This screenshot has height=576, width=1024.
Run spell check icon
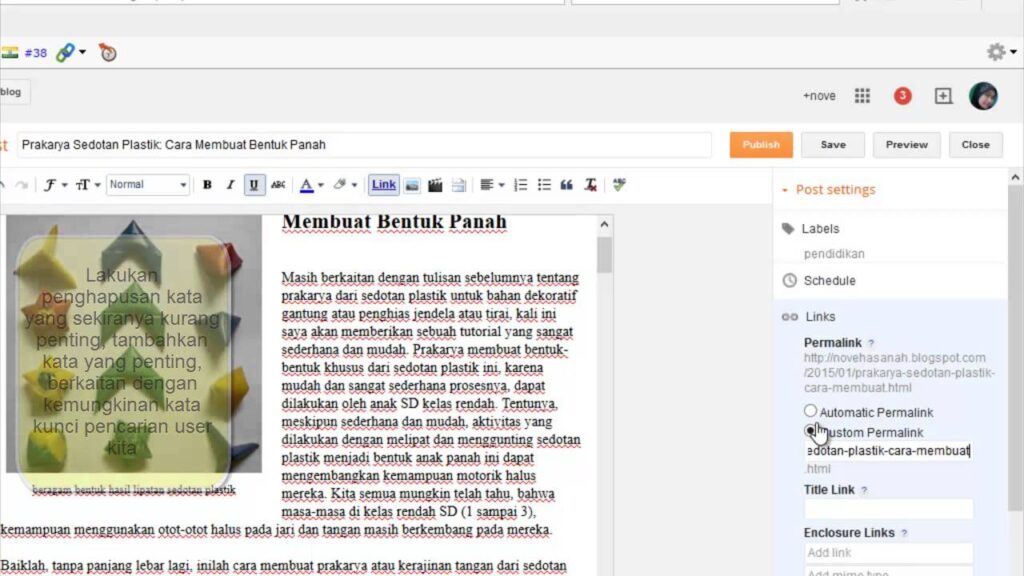619,185
